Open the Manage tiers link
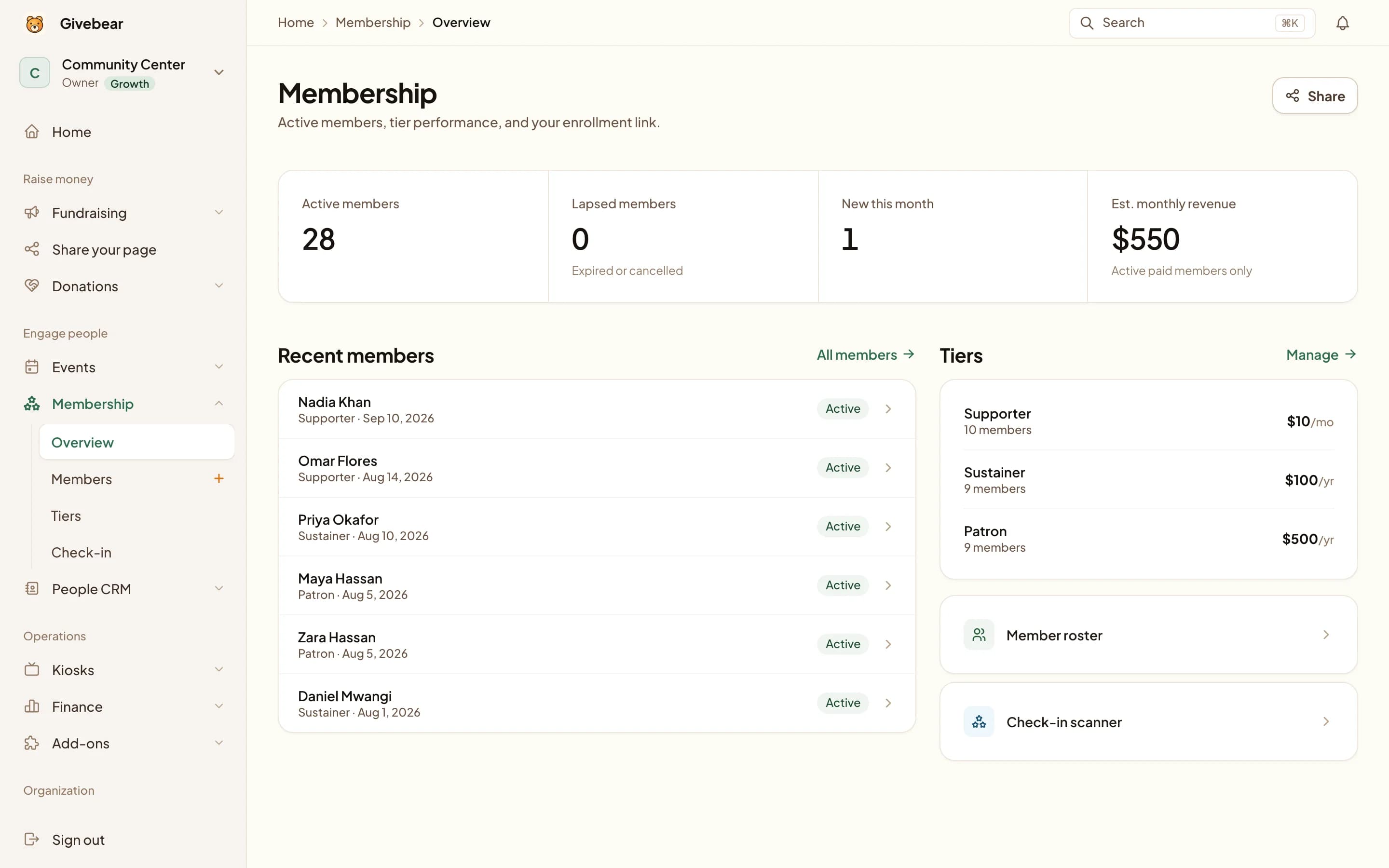 [x=1321, y=355]
